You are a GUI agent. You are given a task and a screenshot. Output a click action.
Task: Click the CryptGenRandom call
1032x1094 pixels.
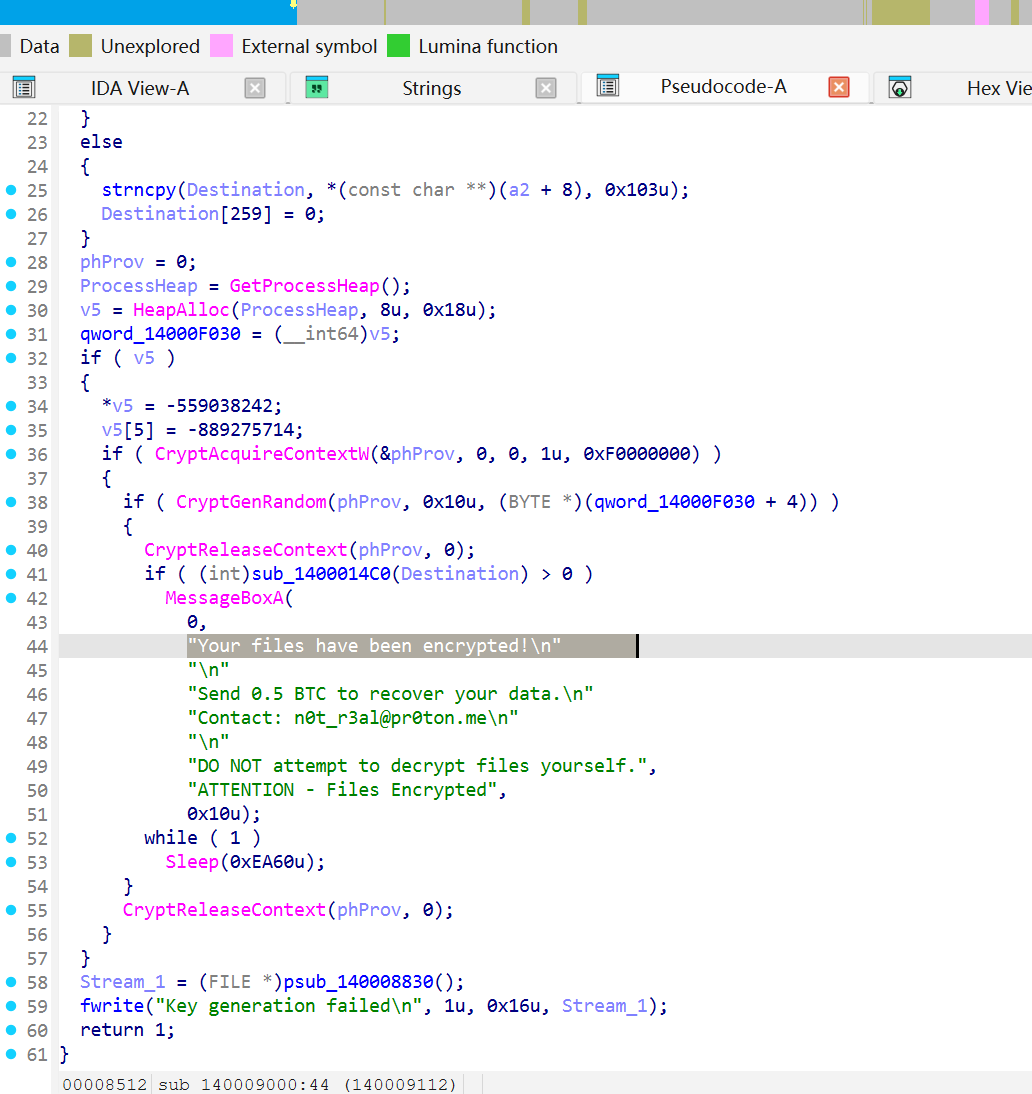coord(251,502)
